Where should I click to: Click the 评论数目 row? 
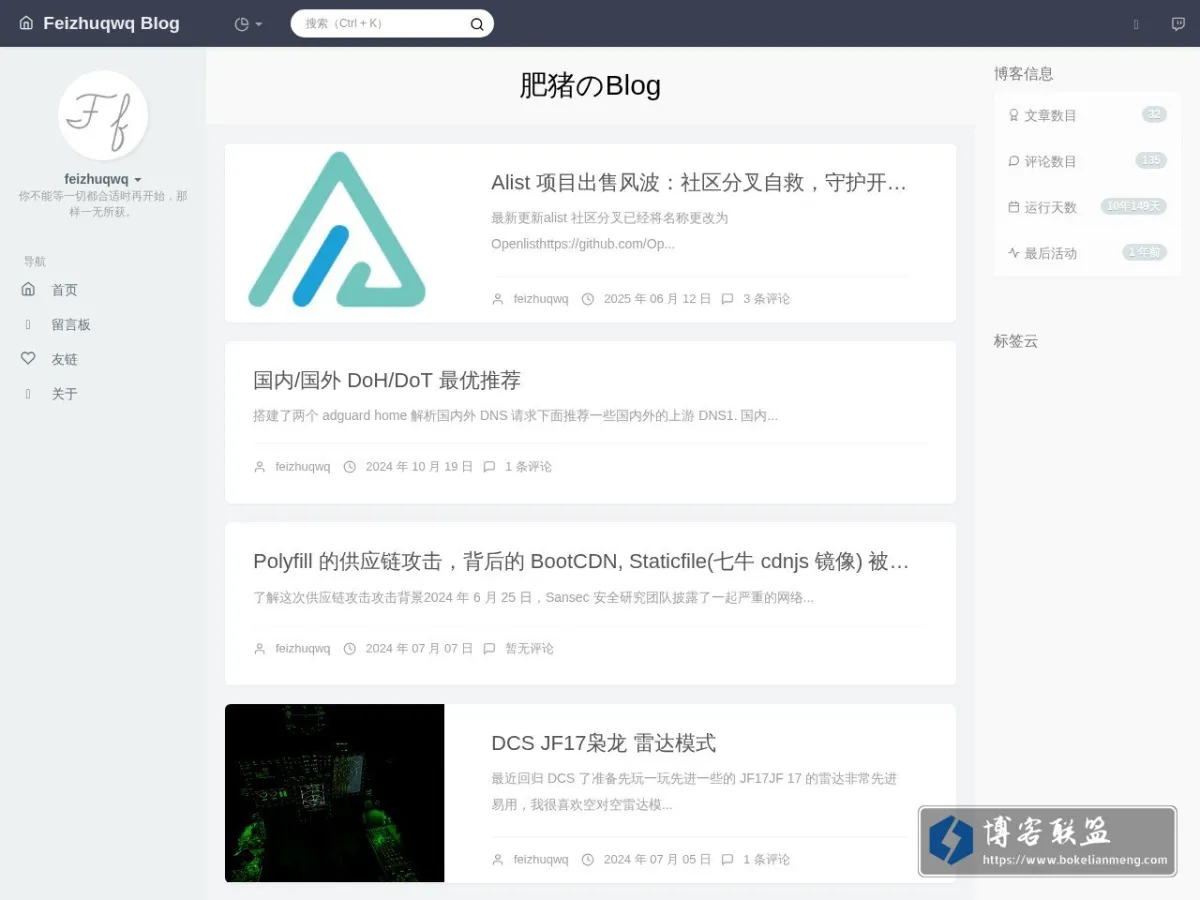(1087, 161)
